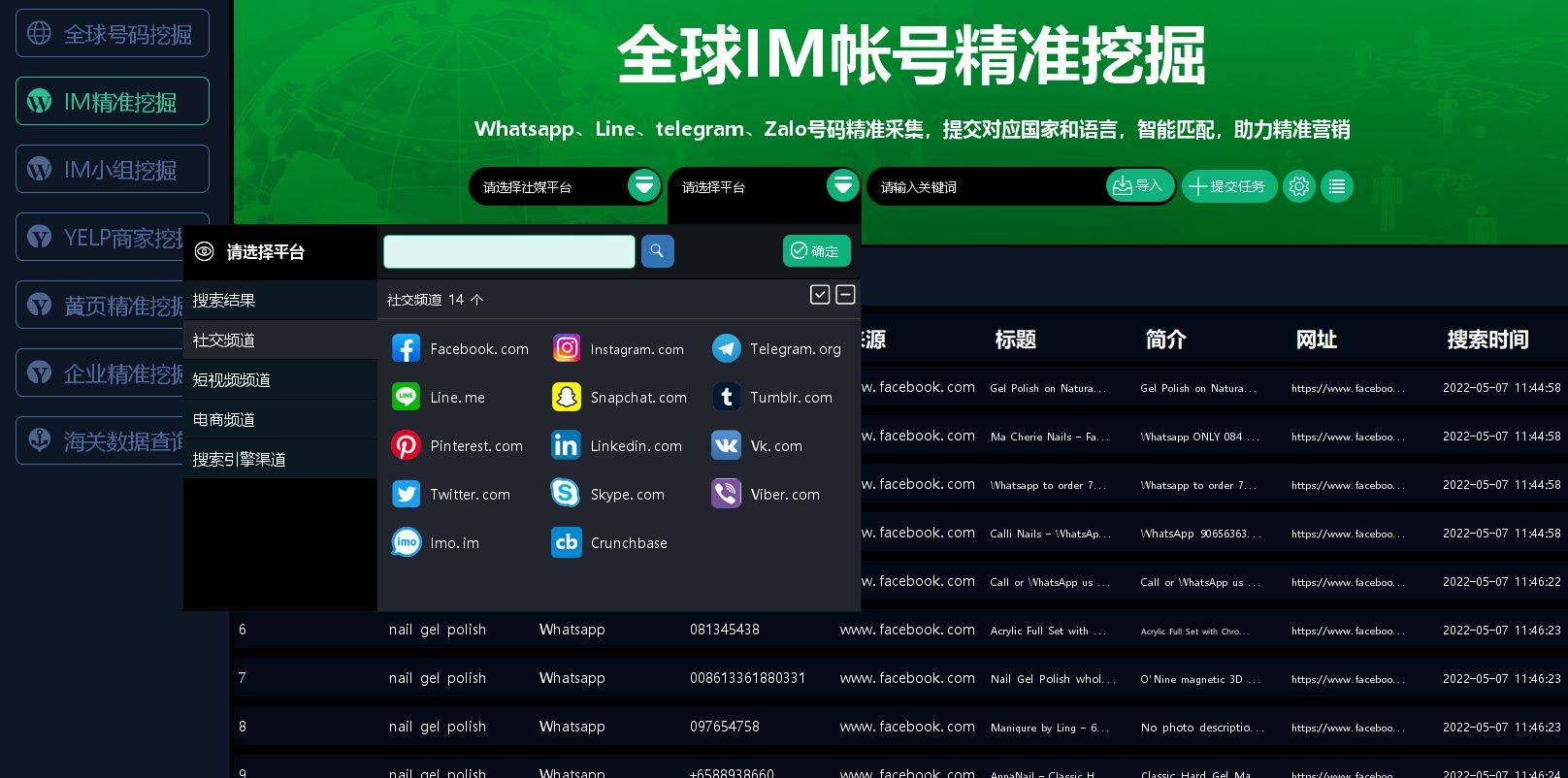Click the anchor icon of 海关数据查询
Screen dimensions: 1568x778
pyautogui.click(x=40, y=439)
